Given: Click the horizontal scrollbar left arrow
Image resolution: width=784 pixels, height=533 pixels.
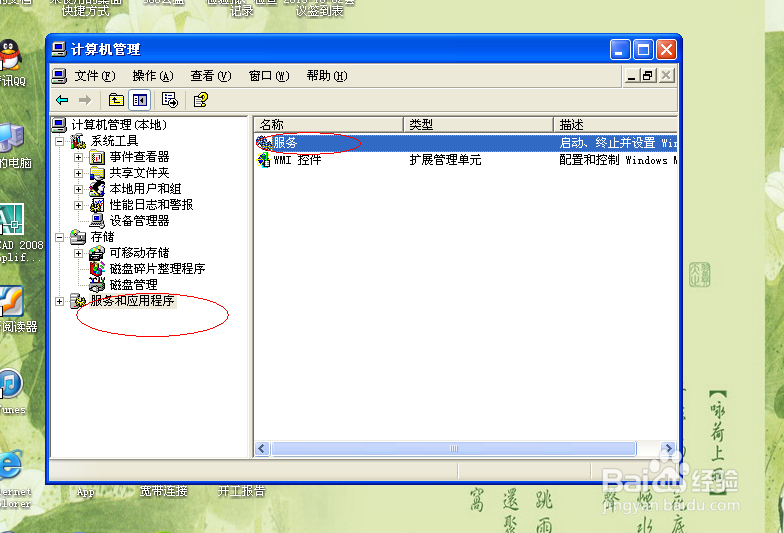Looking at the screenshot, I should 262,448.
